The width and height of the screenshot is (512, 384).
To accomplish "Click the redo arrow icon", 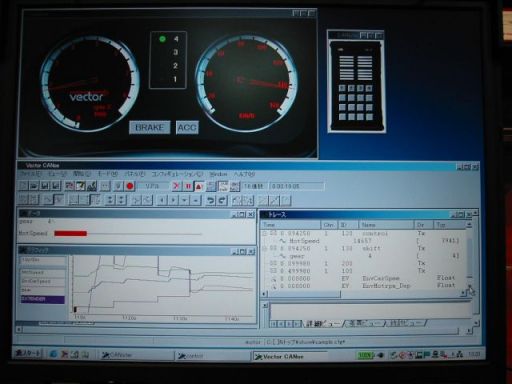I will [x=222, y=200].
